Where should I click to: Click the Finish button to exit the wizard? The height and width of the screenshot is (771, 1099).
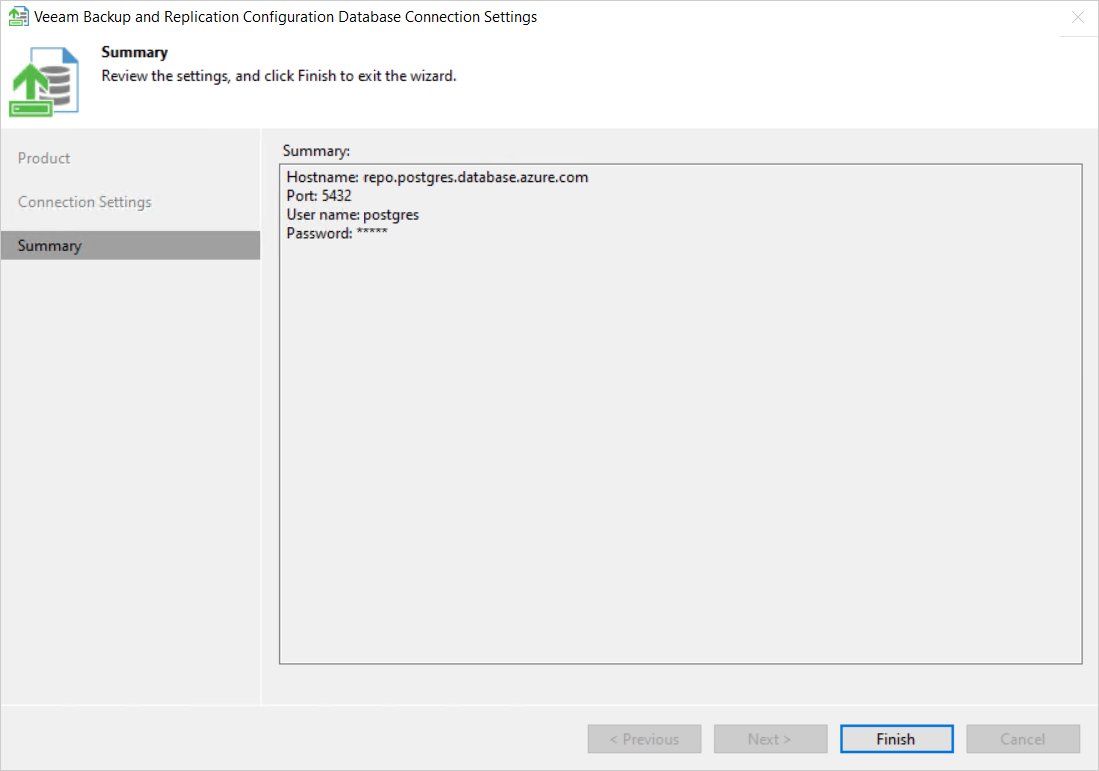point(896,738)
